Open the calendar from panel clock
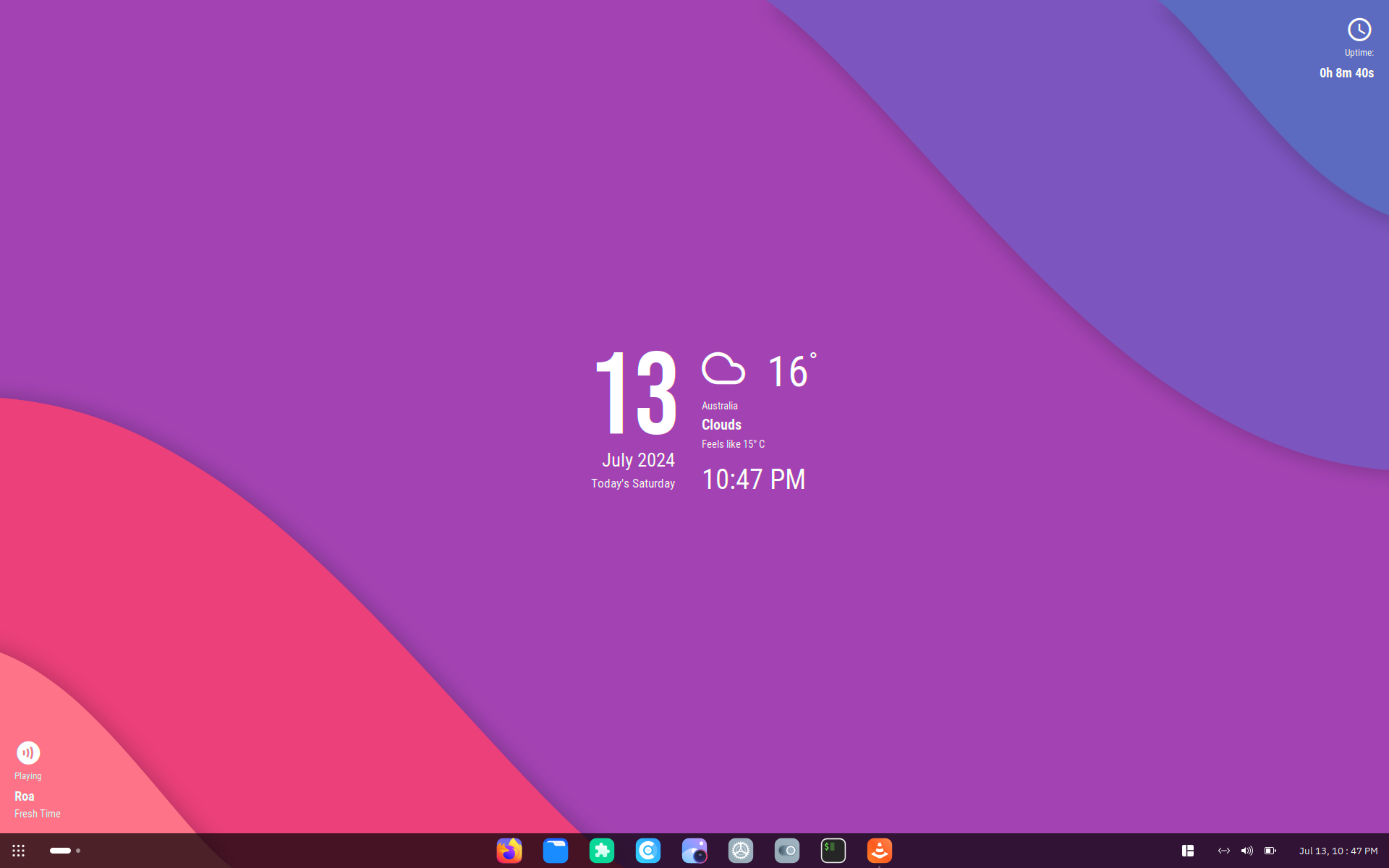The width and height of the screenshot is (1389, 868). [x=1338, y=851]
